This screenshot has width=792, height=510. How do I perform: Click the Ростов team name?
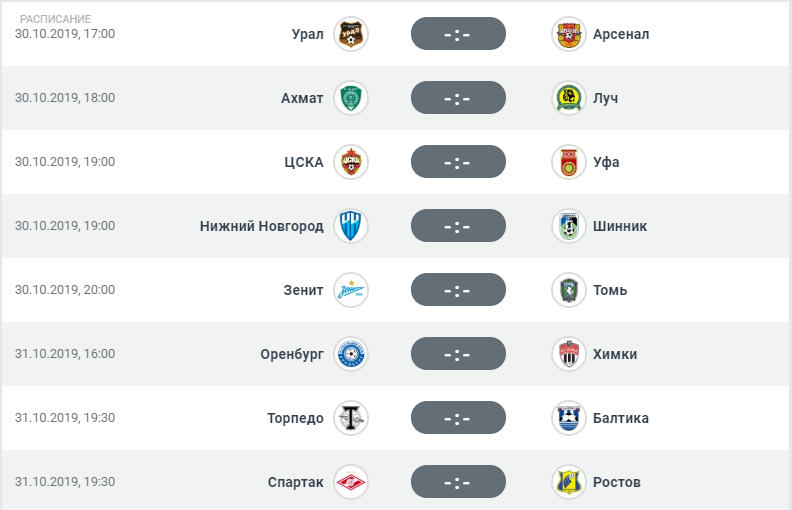tap(617, 482)
